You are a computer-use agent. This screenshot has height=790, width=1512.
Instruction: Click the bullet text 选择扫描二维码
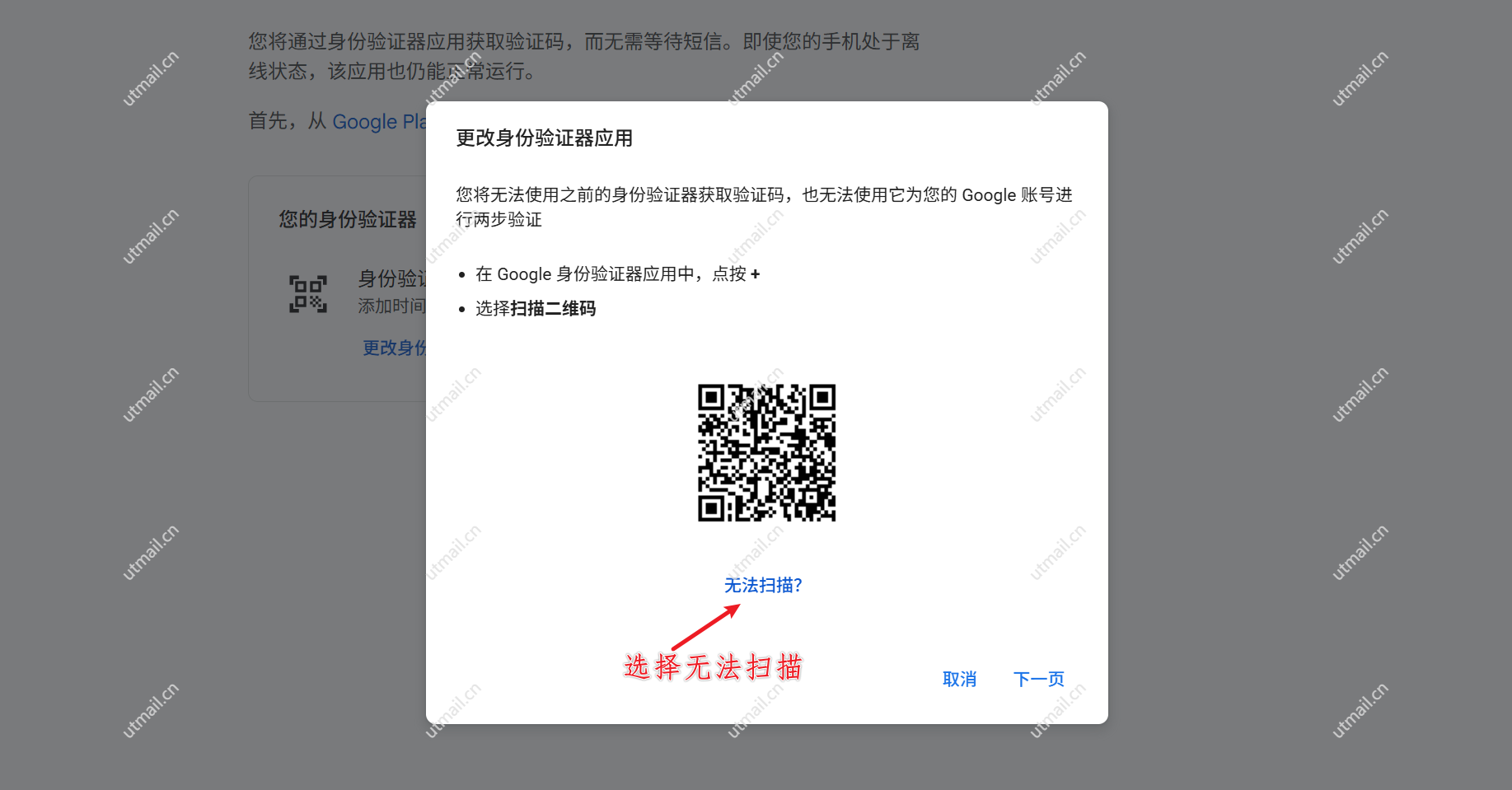point(536,308)
